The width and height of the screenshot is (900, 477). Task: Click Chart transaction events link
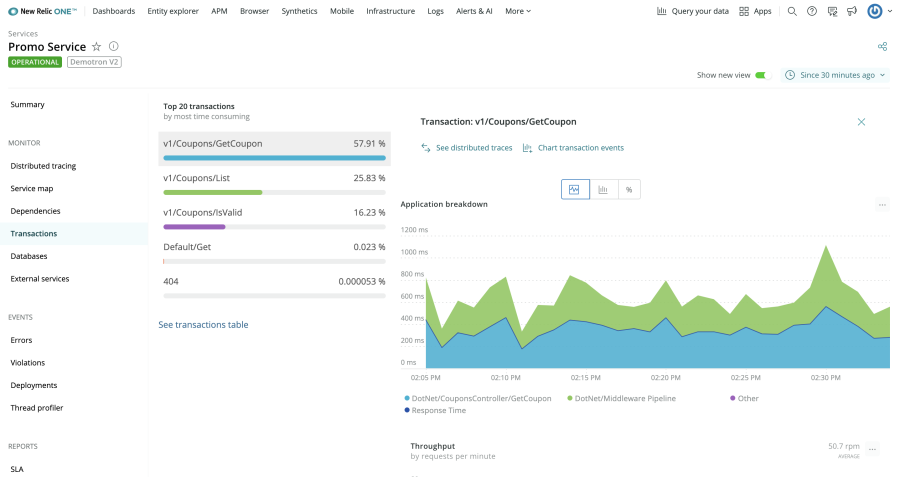[x=573, y=148]
